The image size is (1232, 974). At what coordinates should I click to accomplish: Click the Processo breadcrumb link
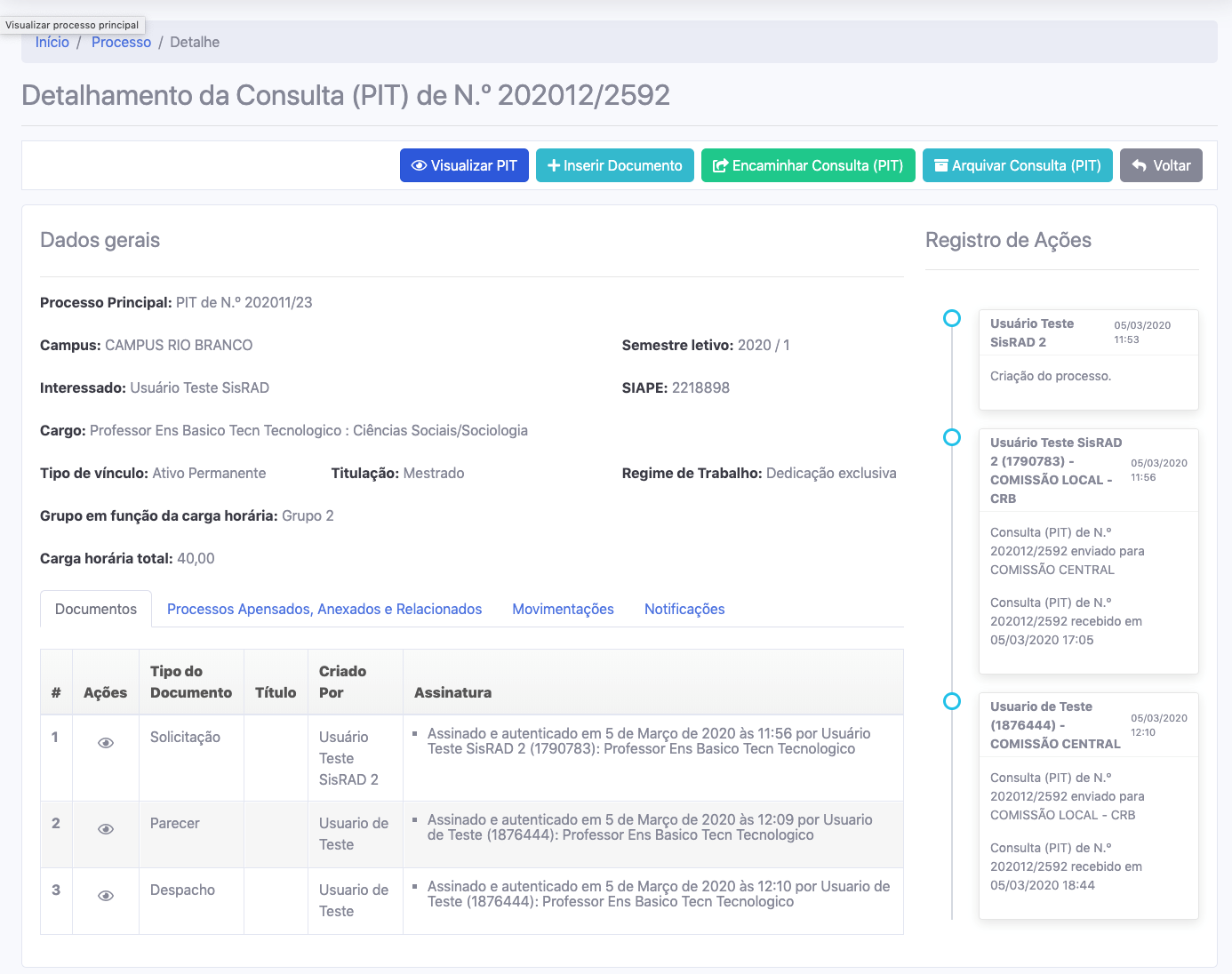coord(121,43)
